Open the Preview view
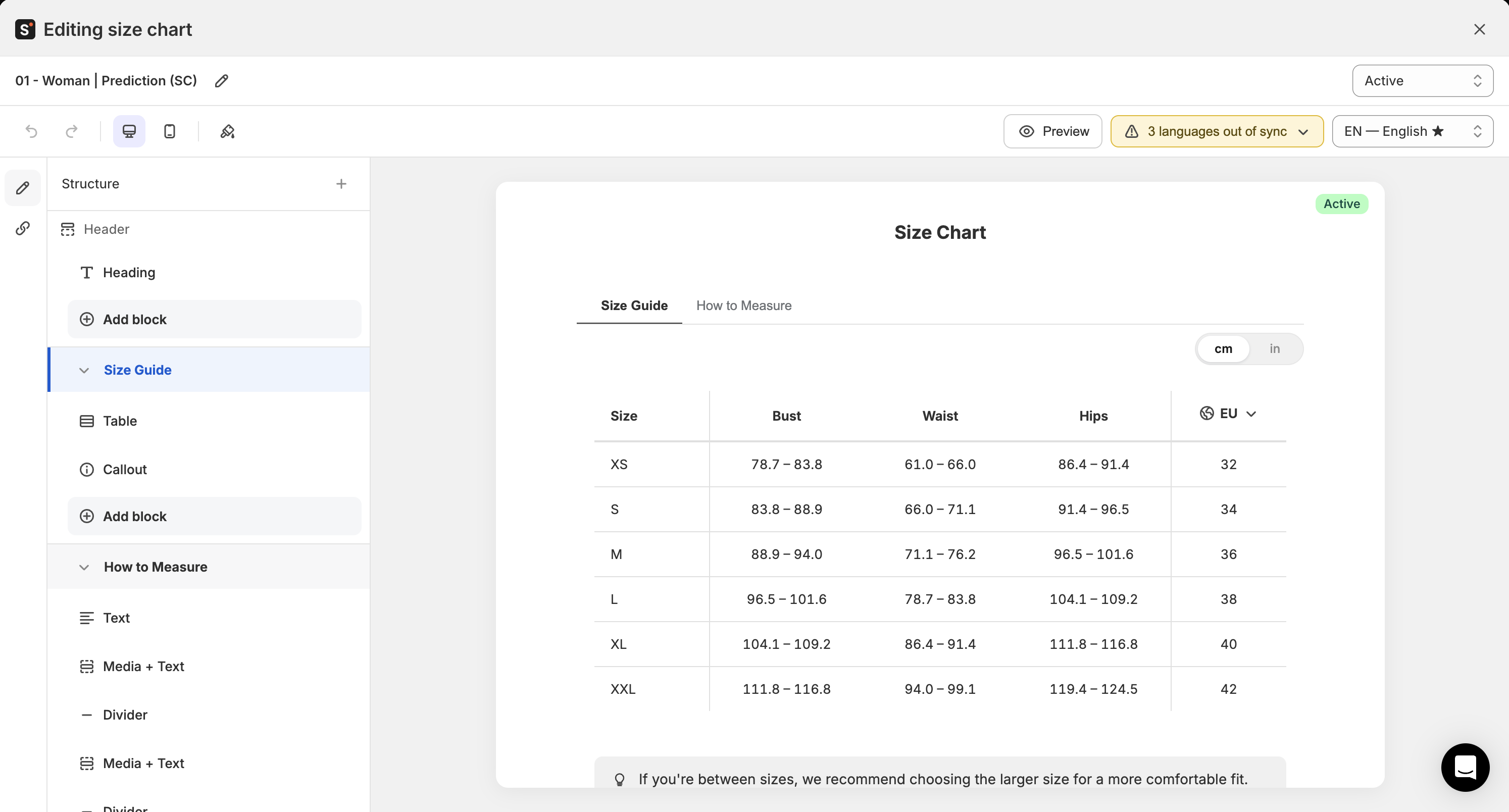 (1052, 131)
